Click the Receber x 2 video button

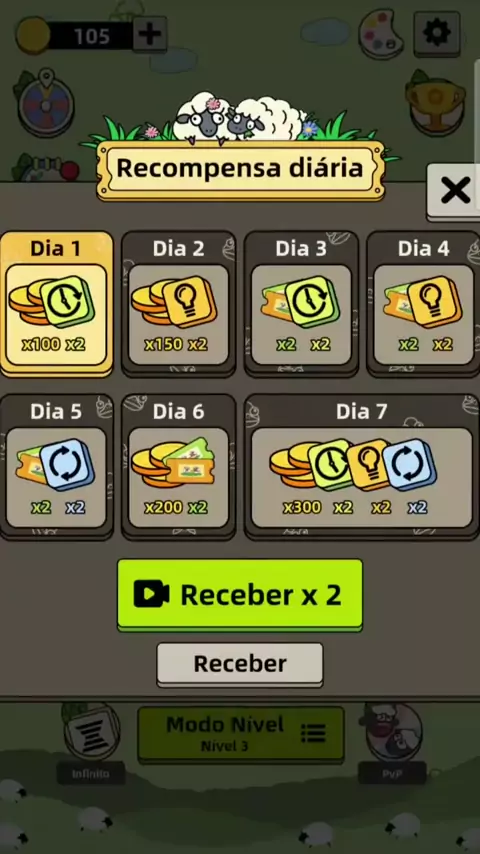[x=240, y=595]
